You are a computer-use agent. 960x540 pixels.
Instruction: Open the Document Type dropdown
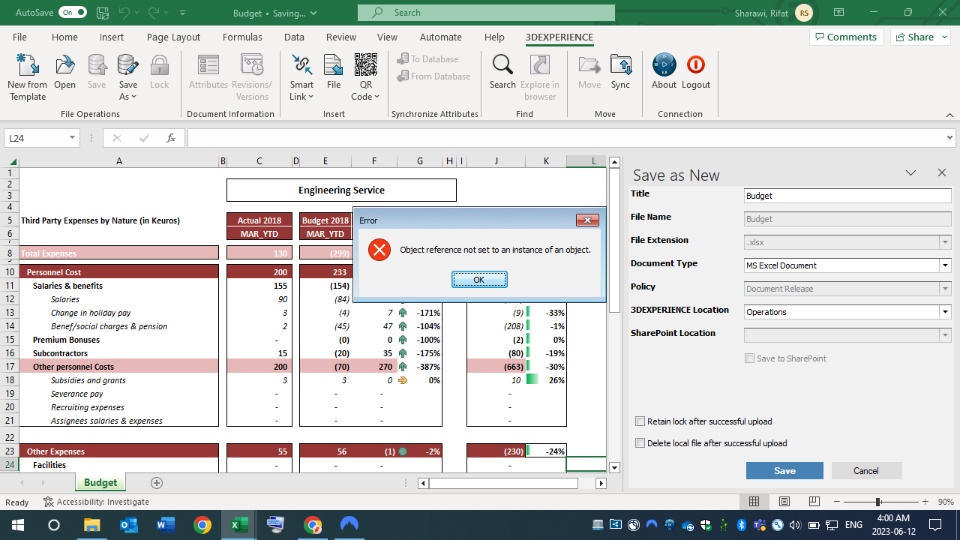coord(945,265)
